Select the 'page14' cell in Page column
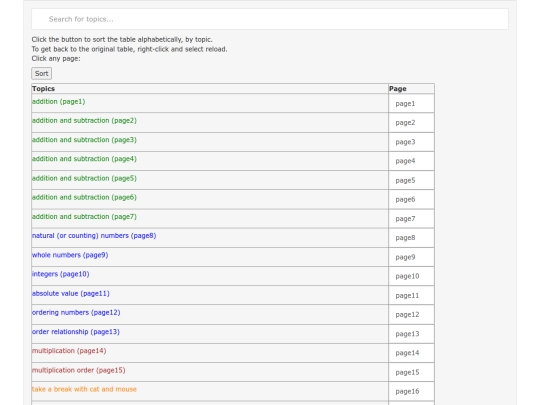This screenshot has height=405, width=540. tap(411, 353)
